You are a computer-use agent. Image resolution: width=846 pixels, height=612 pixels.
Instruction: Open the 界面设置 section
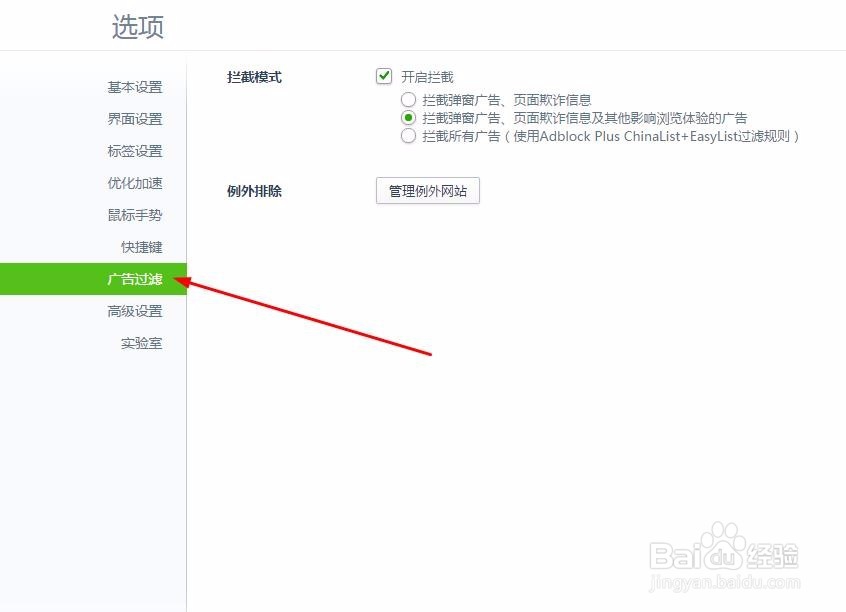pos(135,119)
